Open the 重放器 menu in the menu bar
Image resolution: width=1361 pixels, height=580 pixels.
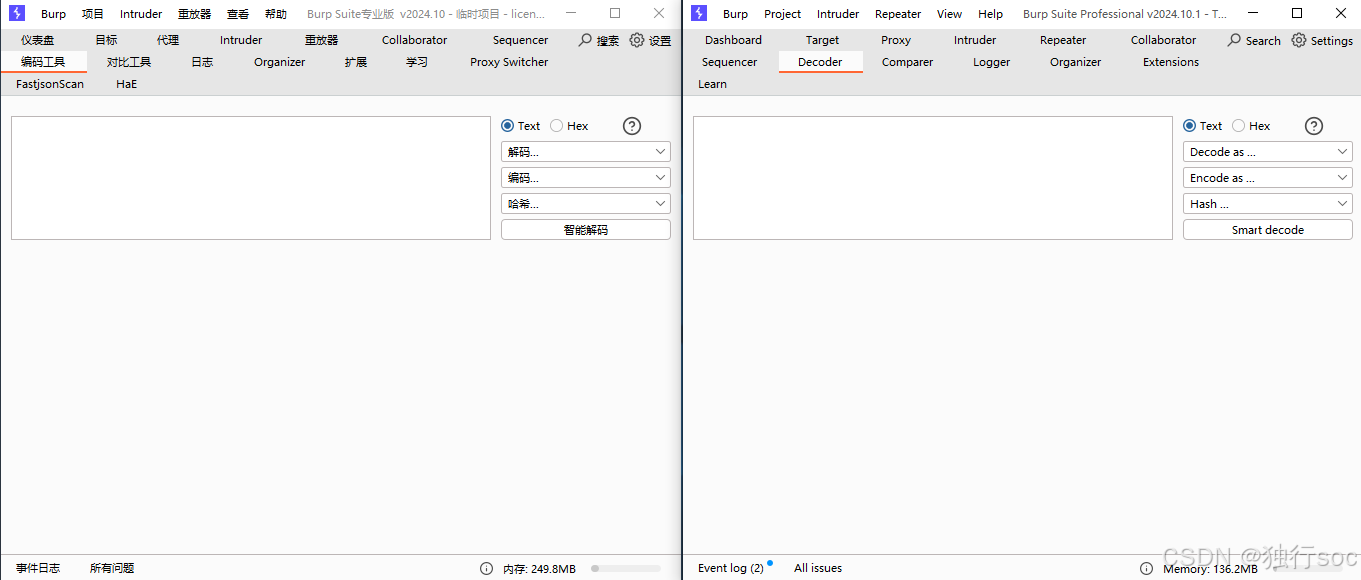195,14
